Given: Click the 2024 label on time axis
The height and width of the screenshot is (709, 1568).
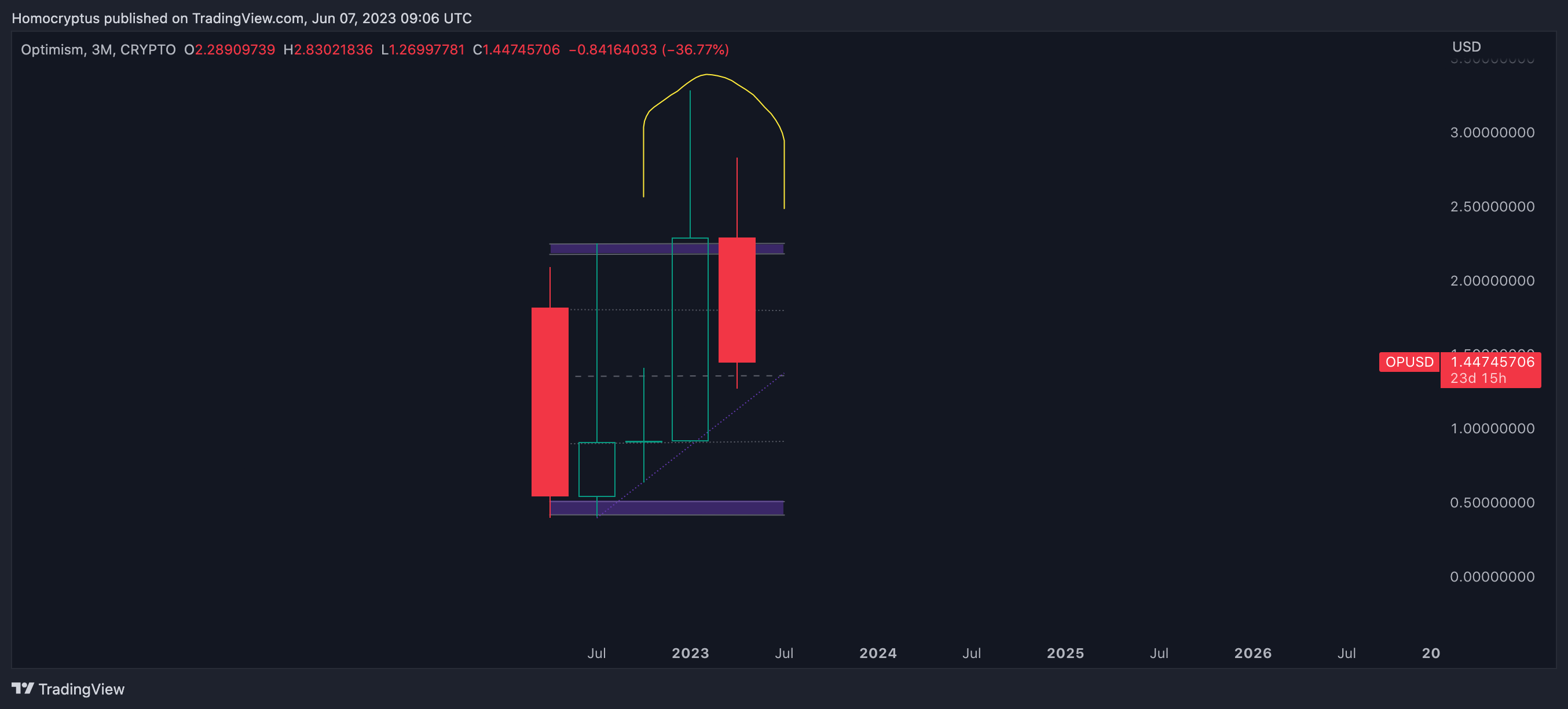Looking at the screenshot, I should tap(878, 653).
